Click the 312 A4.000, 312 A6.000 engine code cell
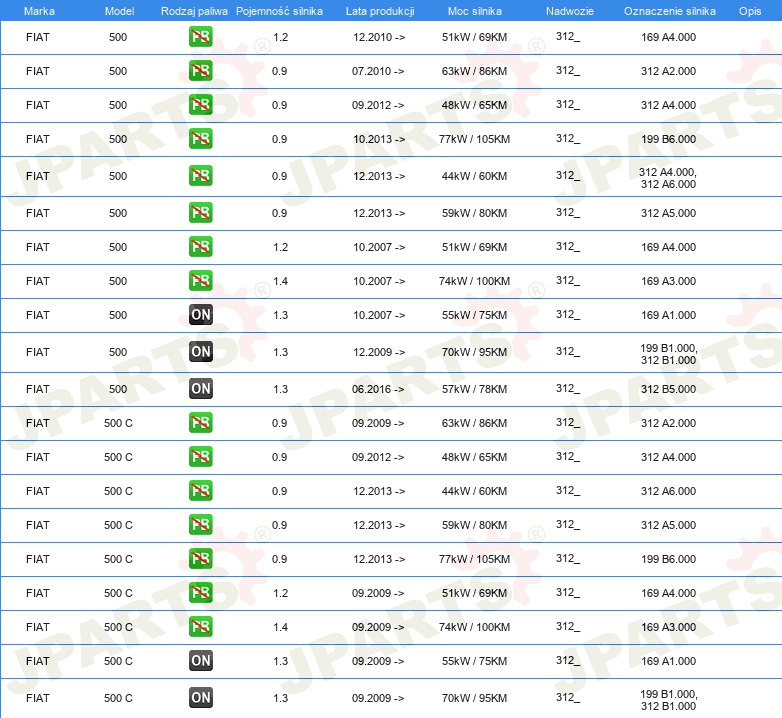 [x=668, y=178]
